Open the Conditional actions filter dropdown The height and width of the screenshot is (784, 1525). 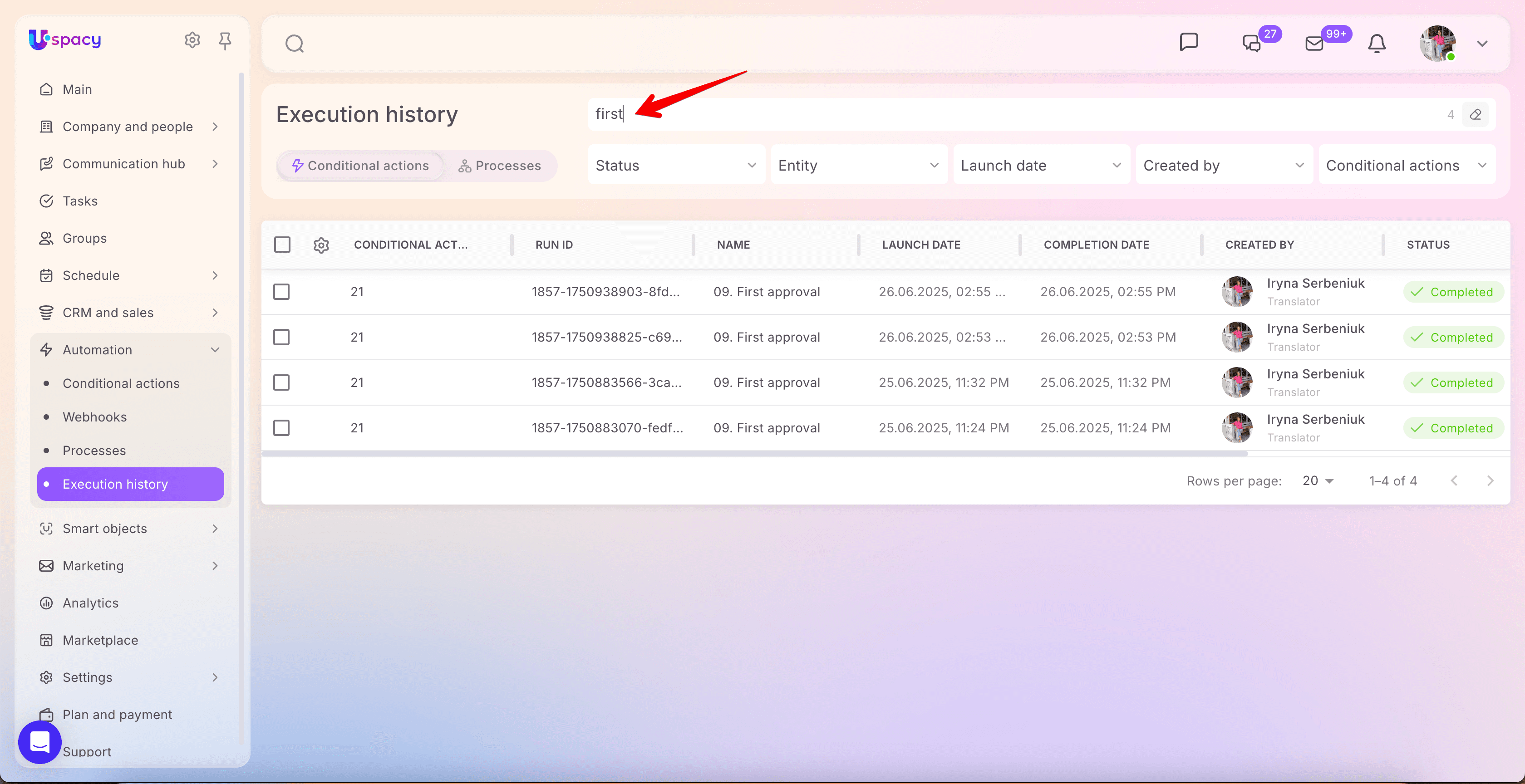point(1407,166)
